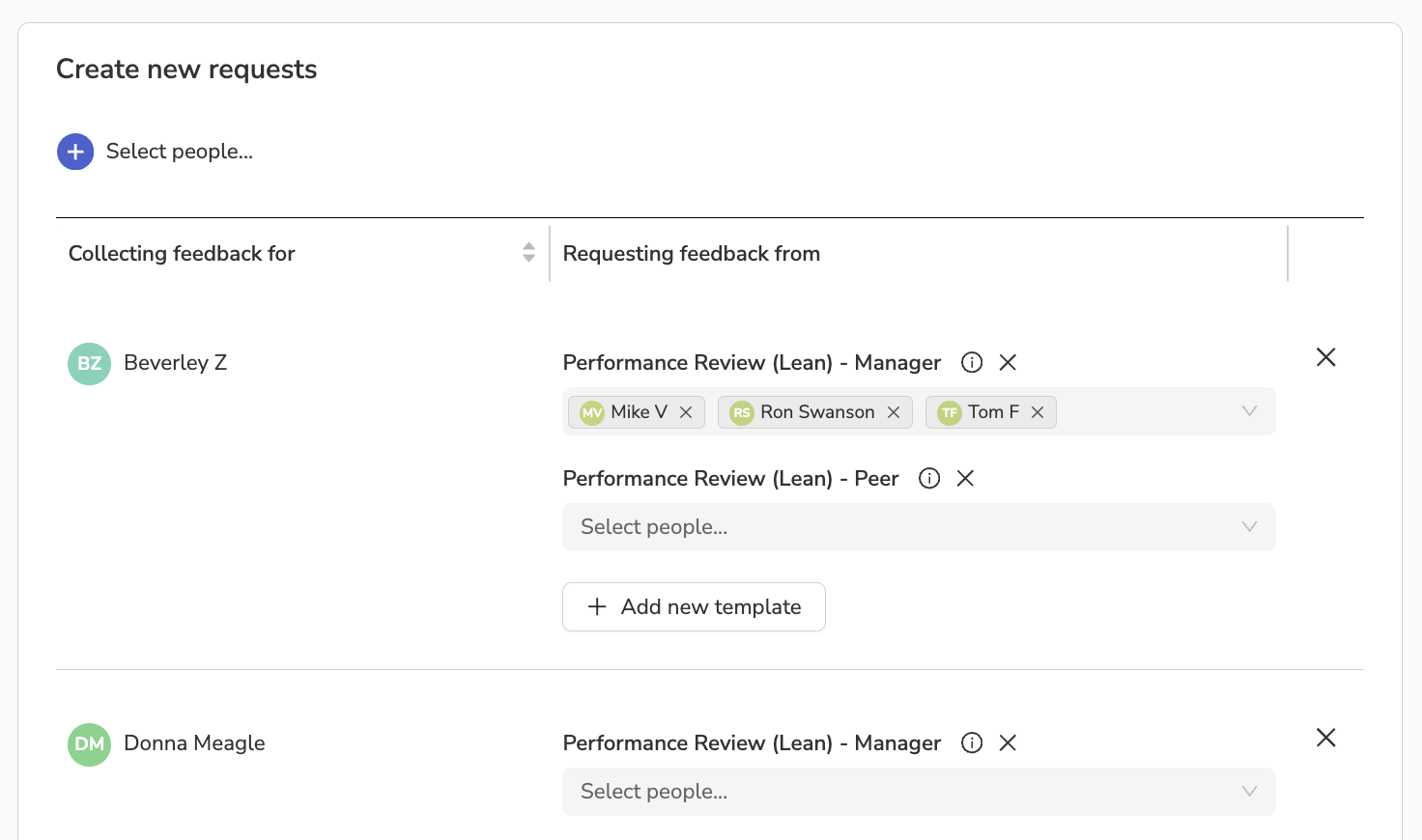Screen dimensions: 1422x840
Task: Show info for Beverley's Manager review template
Action: (x=972, y=362)
